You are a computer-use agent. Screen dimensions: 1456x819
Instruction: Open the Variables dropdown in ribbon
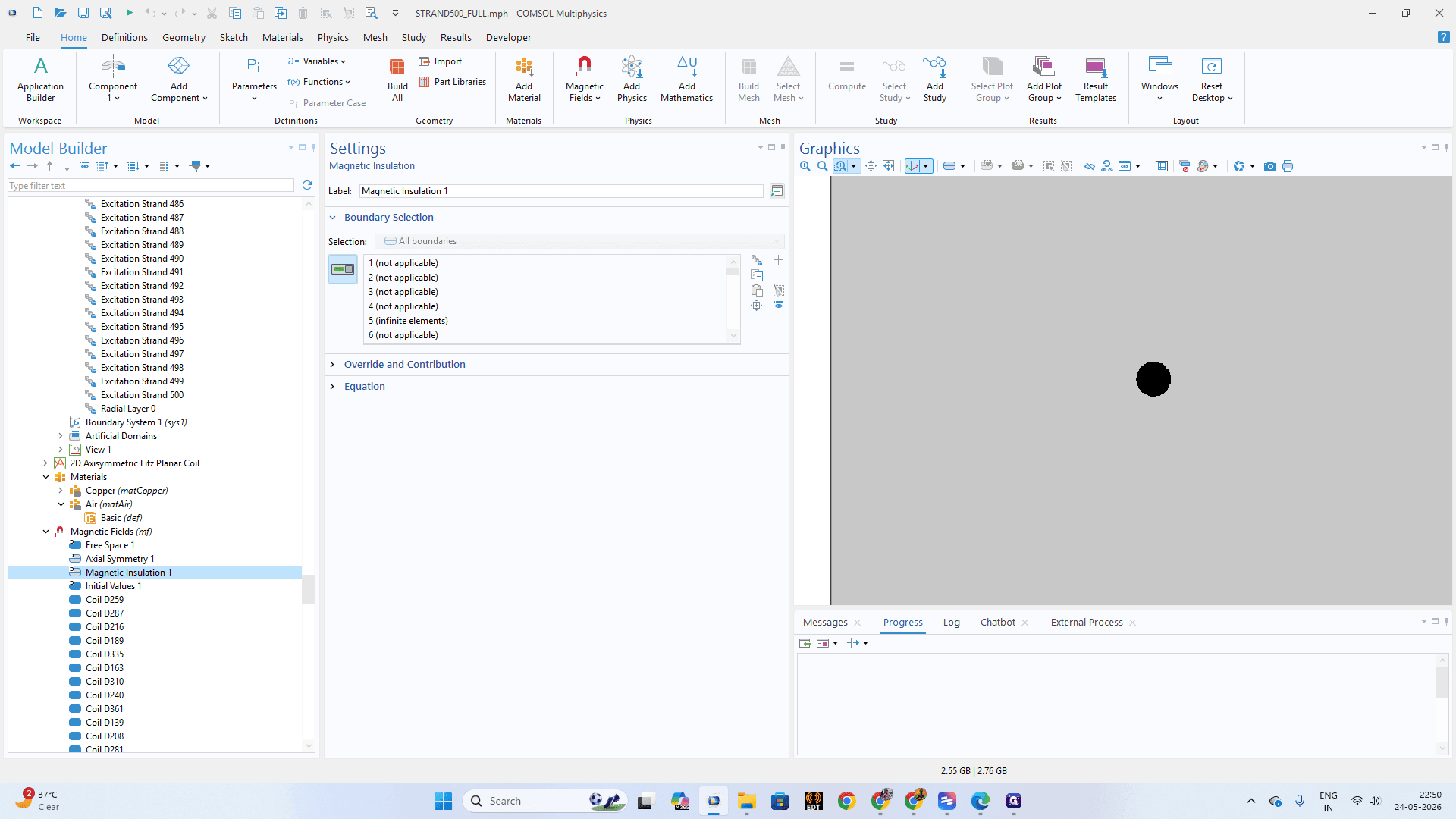click(316, 61)
